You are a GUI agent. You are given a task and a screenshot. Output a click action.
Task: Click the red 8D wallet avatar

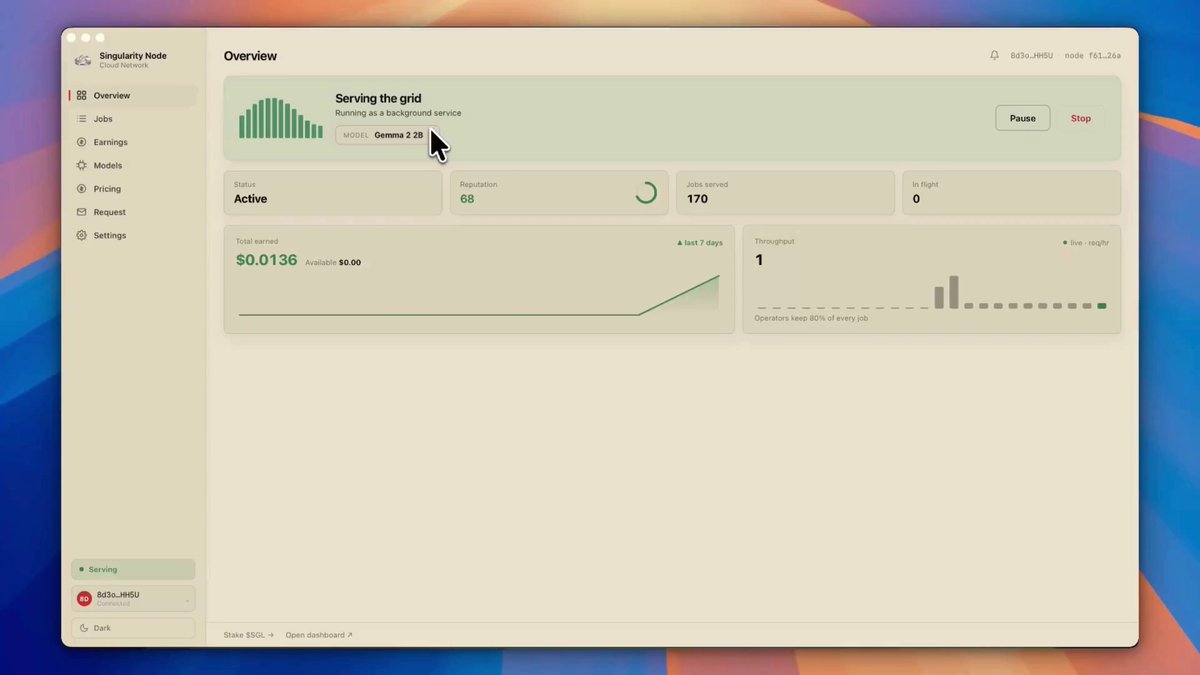pyautogui.click(x=84, y=599)
